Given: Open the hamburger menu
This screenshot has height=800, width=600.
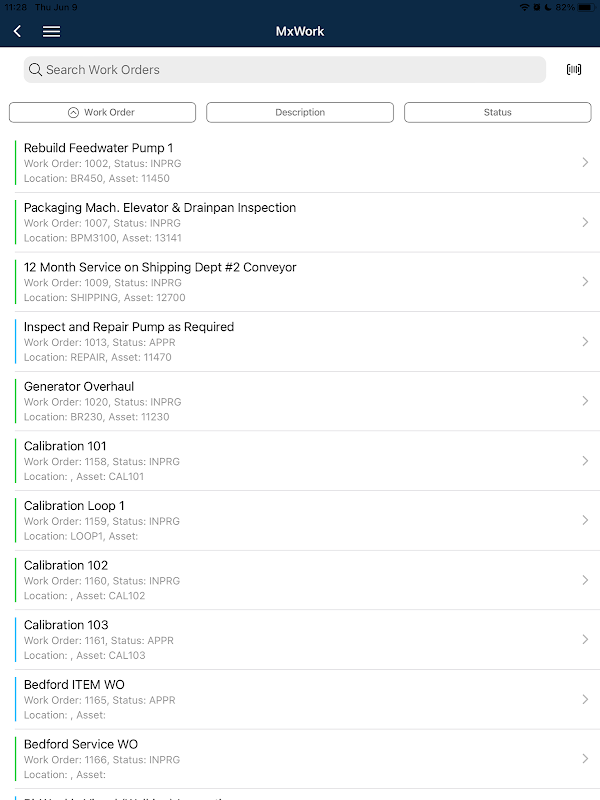Looking at the screenshot, I should tap(51, 32).
